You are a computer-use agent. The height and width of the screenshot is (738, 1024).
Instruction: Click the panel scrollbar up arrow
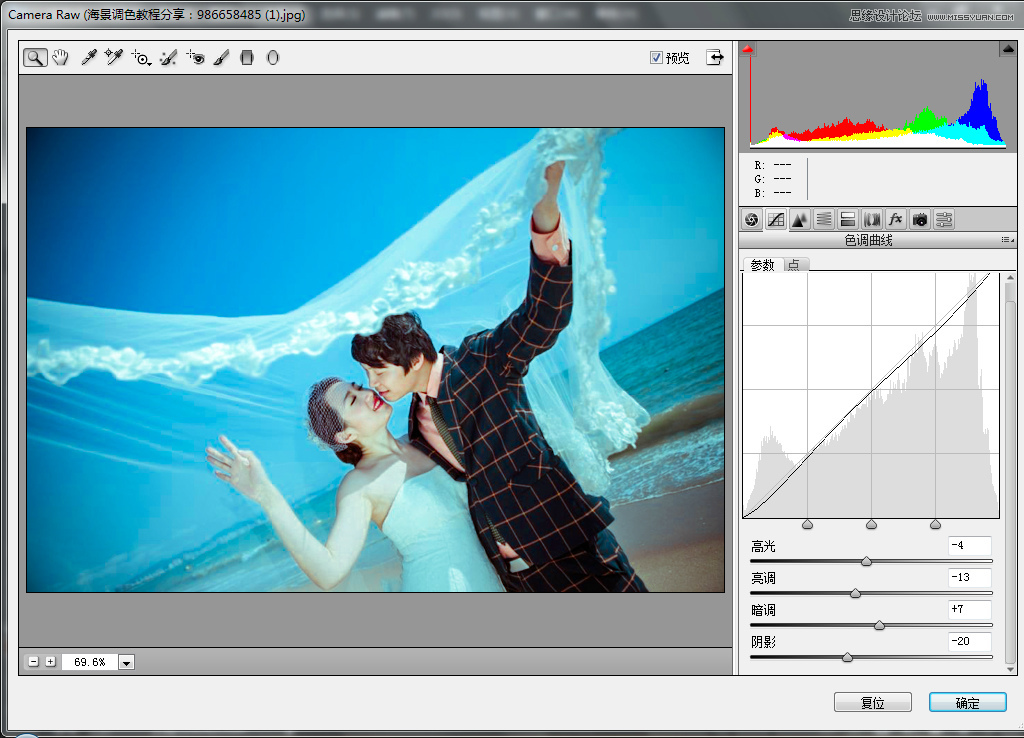1010,278
